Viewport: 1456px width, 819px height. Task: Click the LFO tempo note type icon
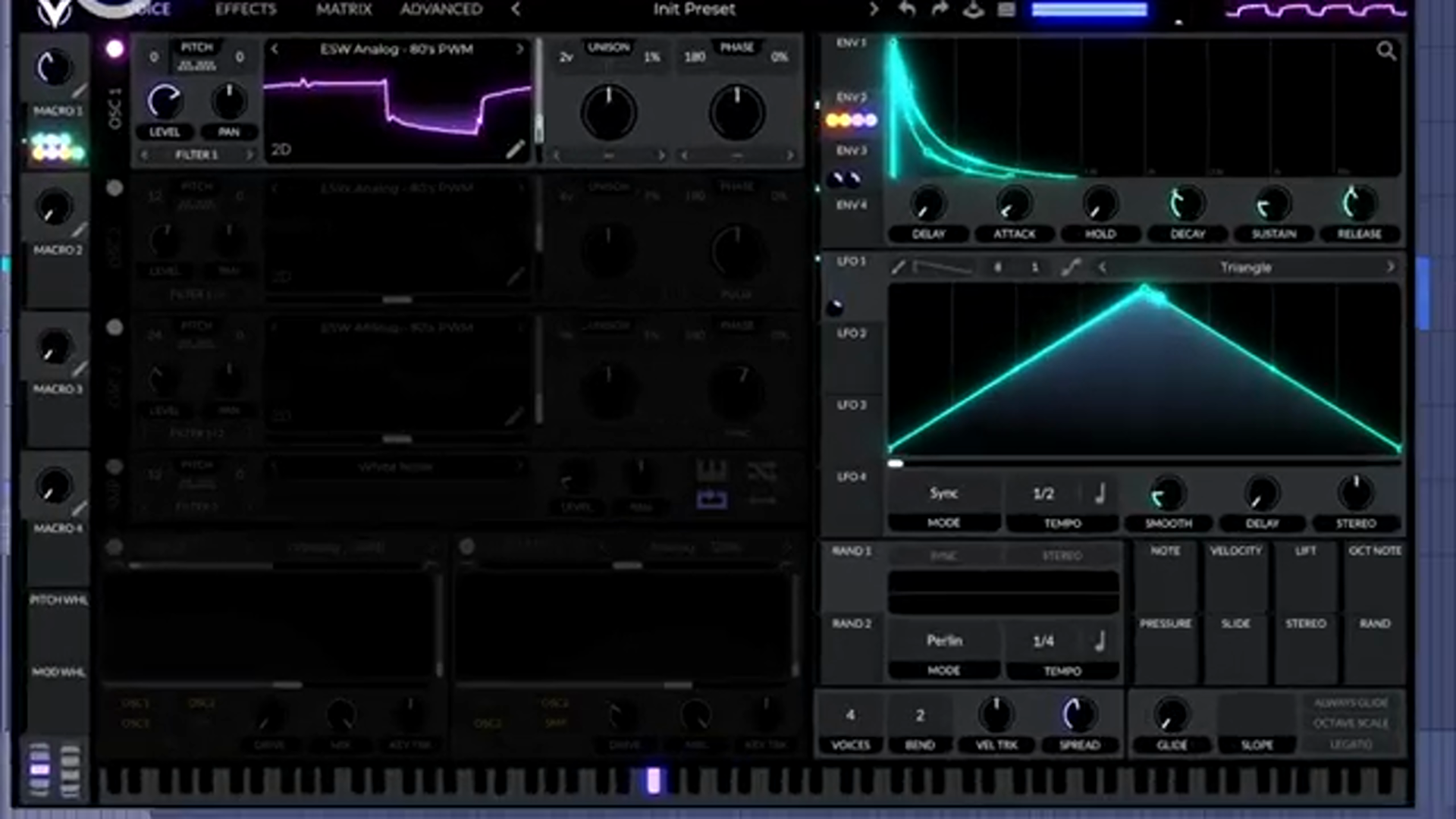1100,494
